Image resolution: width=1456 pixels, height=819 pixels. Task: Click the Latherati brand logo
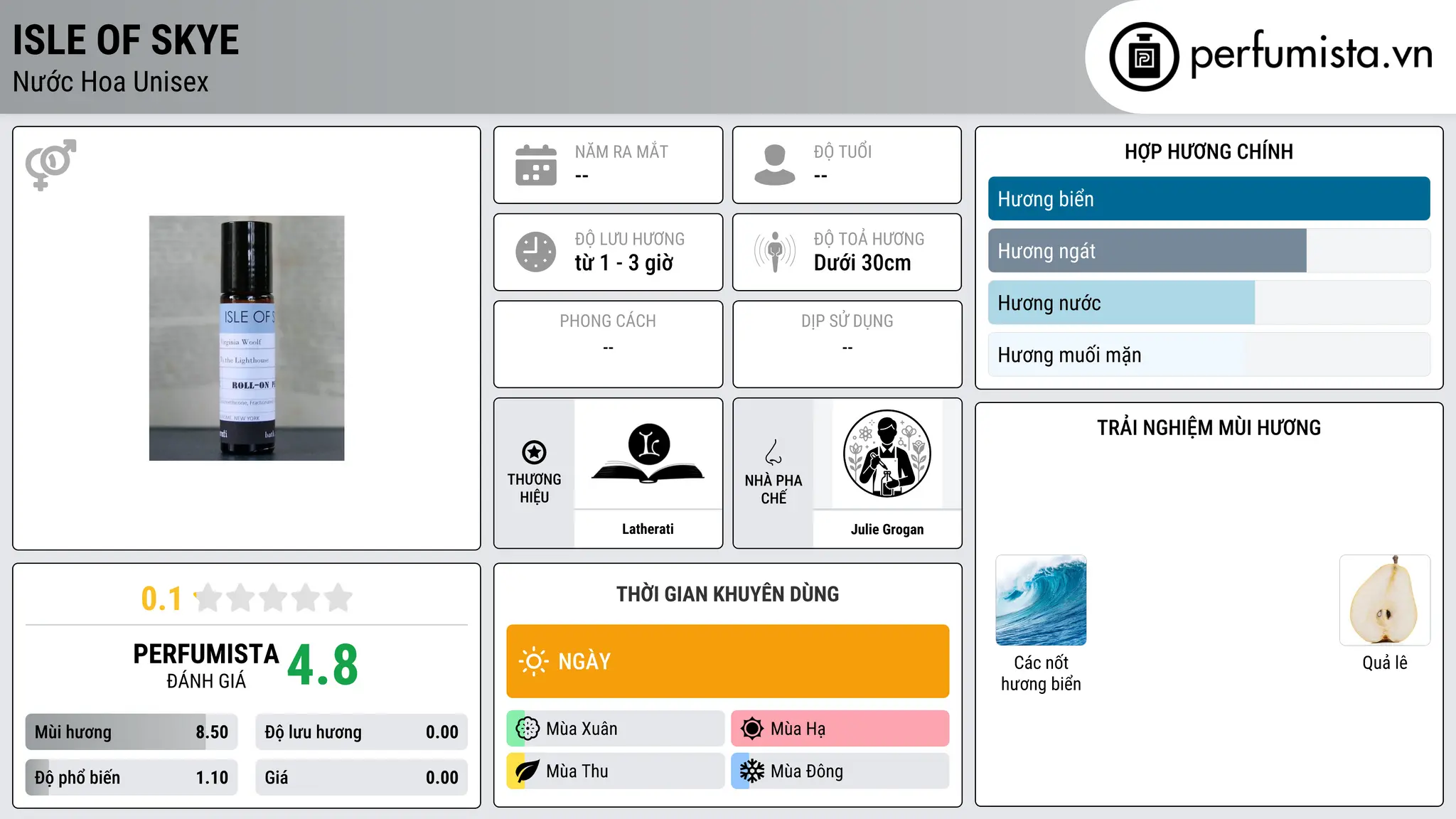(x=648, y=454)
